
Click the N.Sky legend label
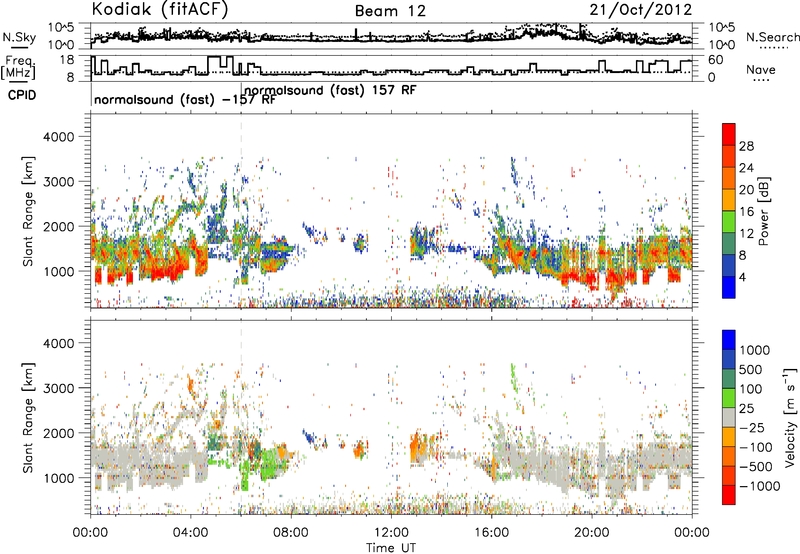click(19, 37)
